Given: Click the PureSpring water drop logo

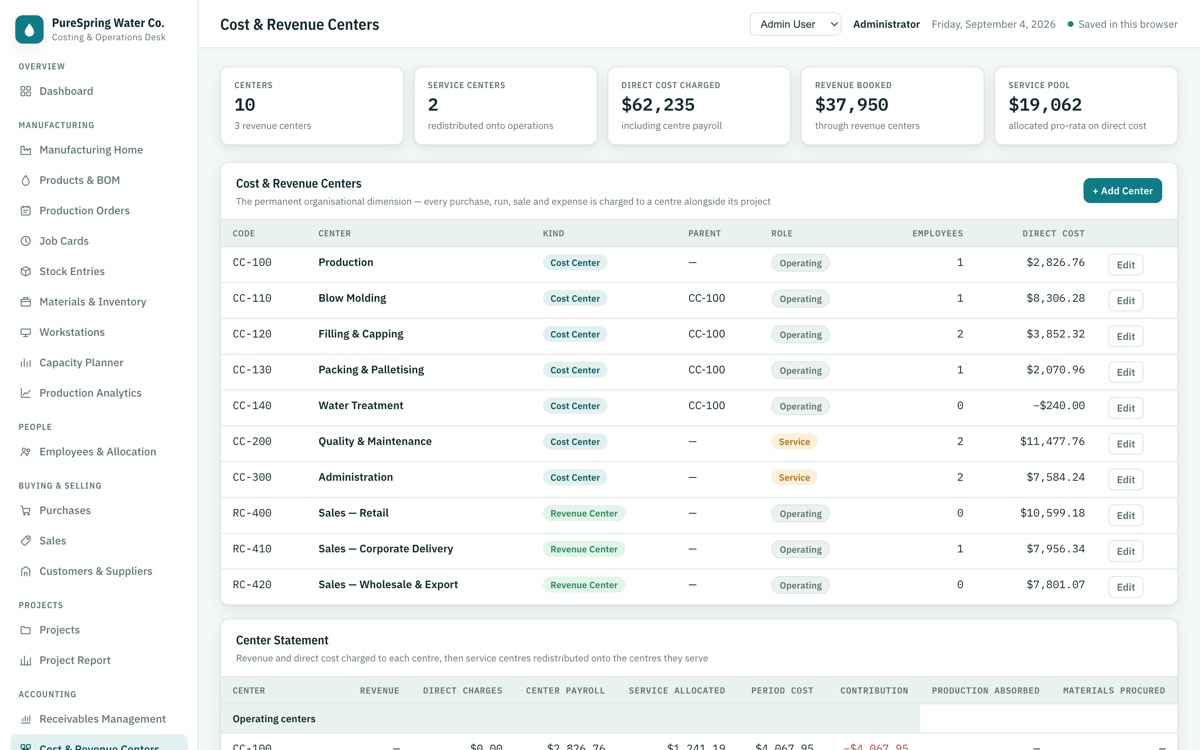Looking at the screenshot, I should [x=29, y=29].
